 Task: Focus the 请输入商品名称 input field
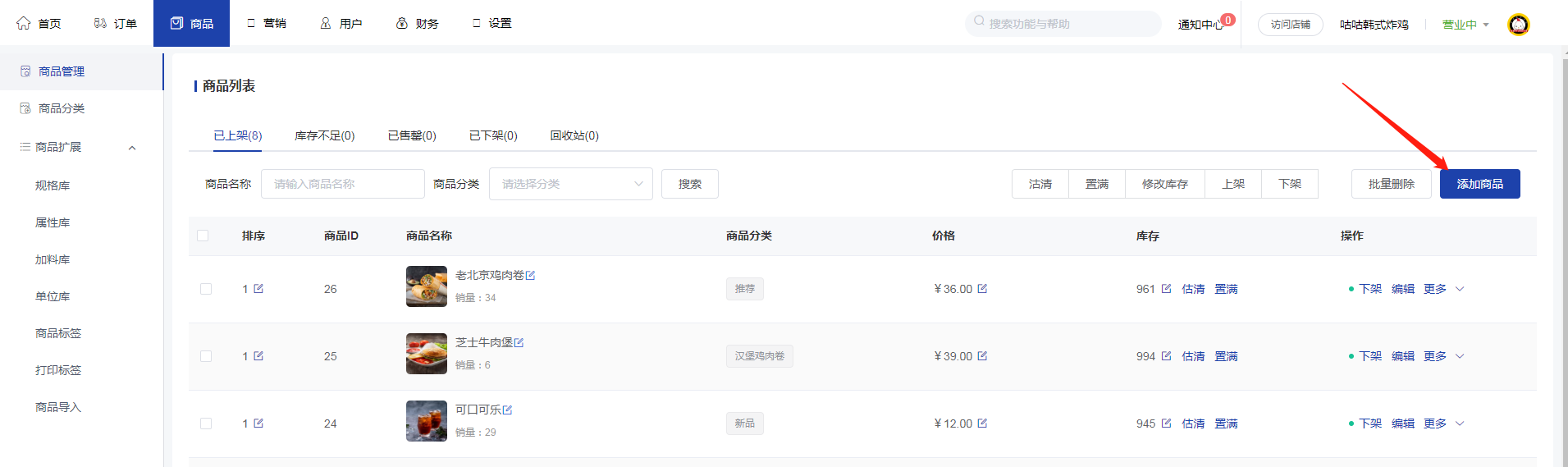pos(343,184)
